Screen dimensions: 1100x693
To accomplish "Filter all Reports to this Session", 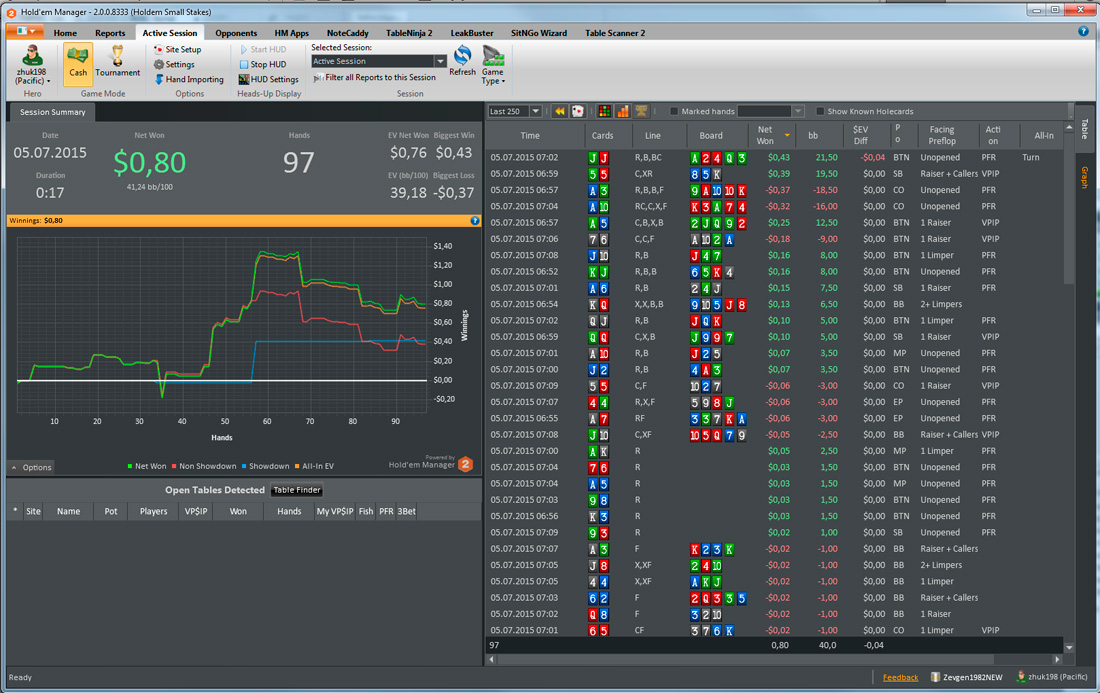I will [x=375, y=78].
